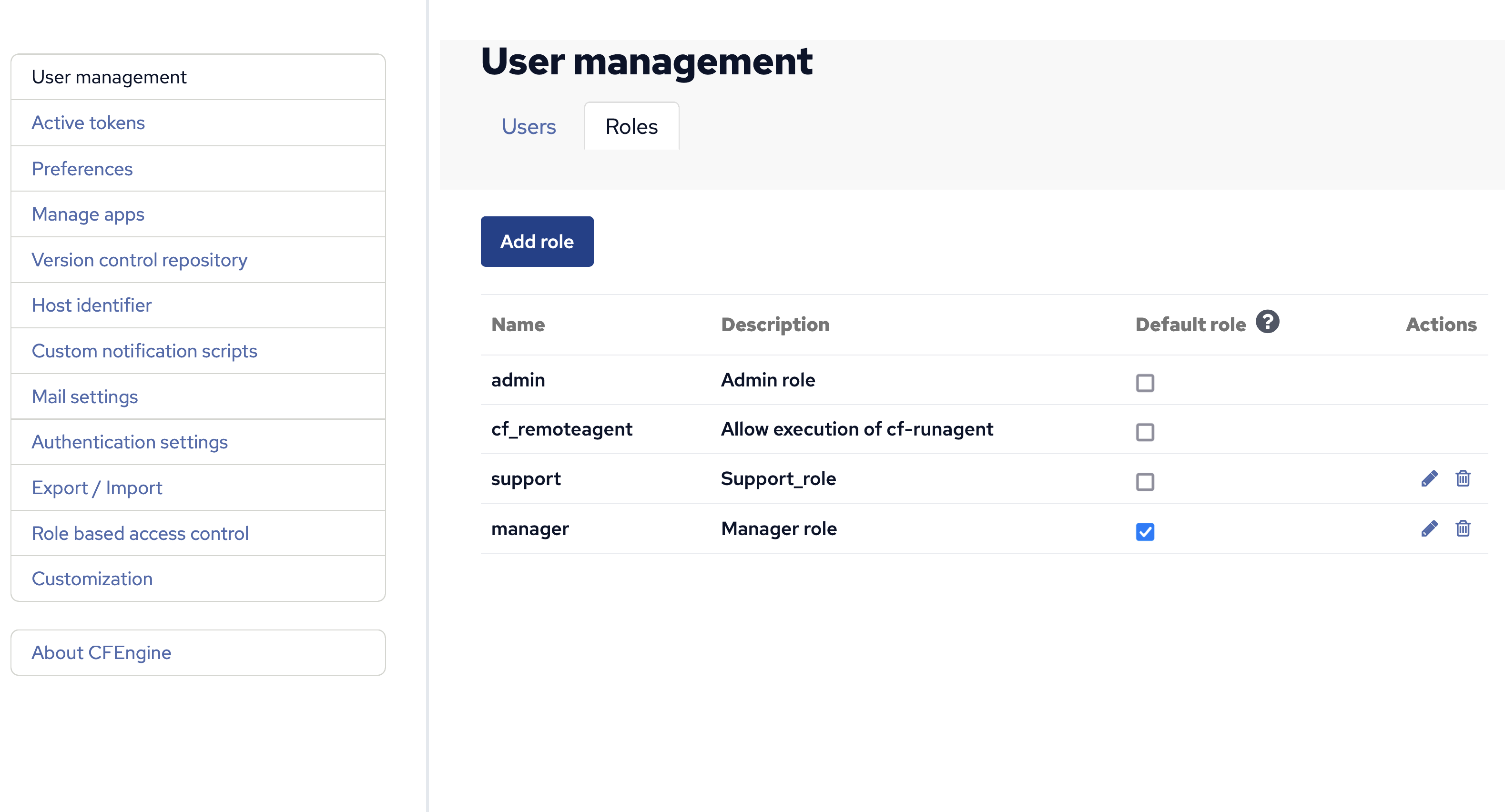Select the Roles tab
Viewport: 1505px width, 812px height.
pyautogui.click(x=631, y=126)
